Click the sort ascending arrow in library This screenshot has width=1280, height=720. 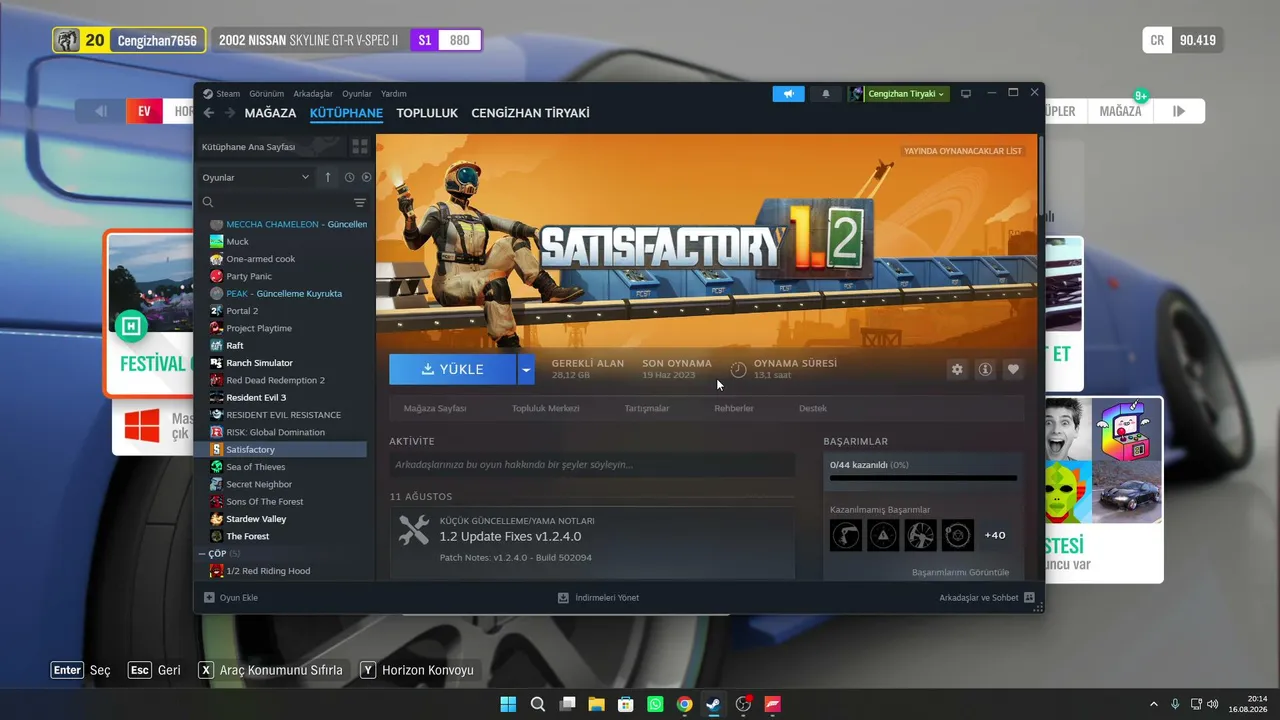pos(328,177)
